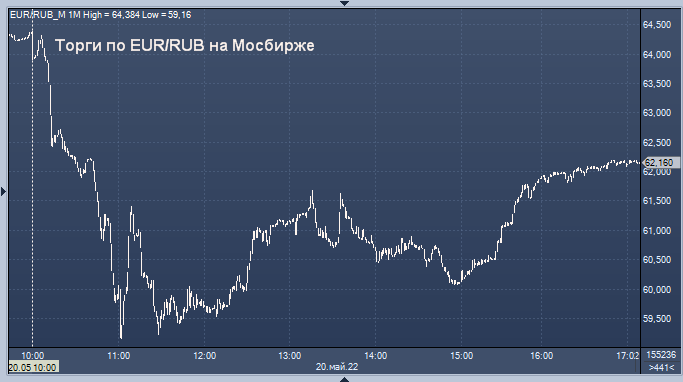Click the 12:00 time axis label

pyautogui.click(x=205, y=356)
